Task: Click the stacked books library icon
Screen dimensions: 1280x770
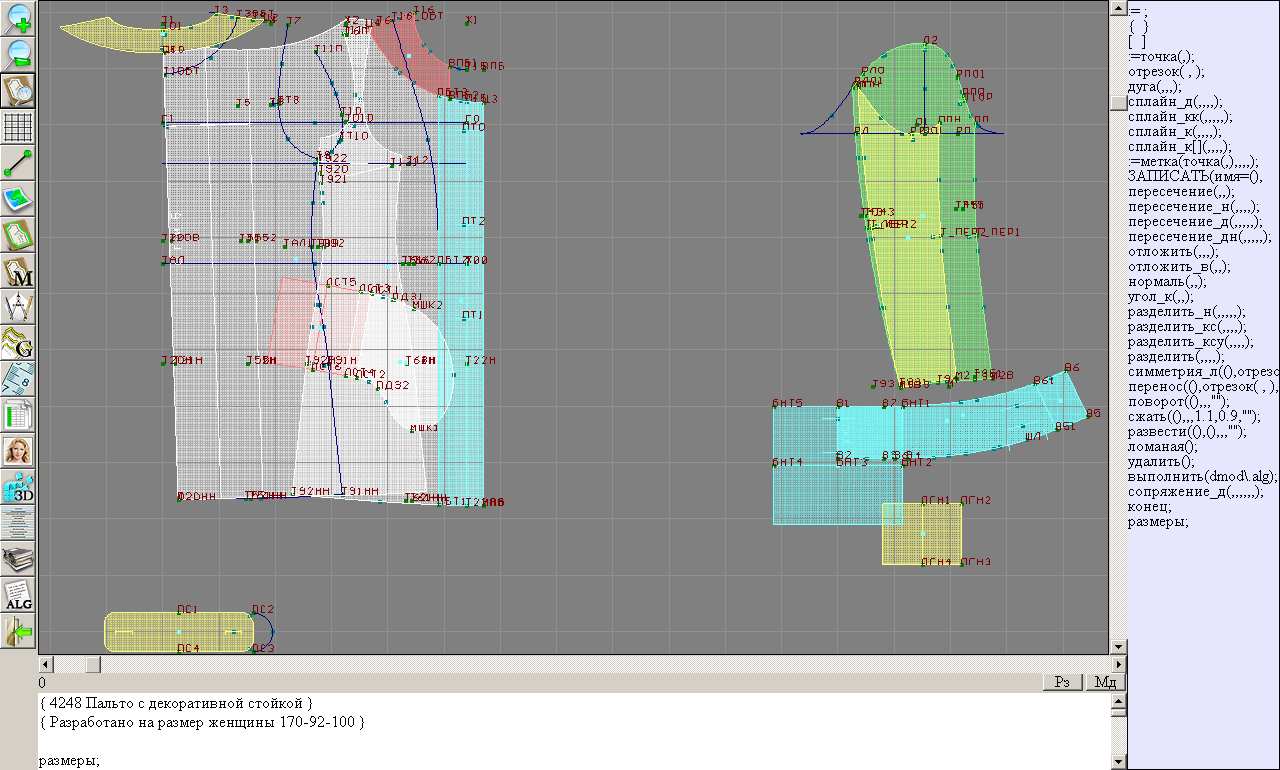Action: (19, 560)
